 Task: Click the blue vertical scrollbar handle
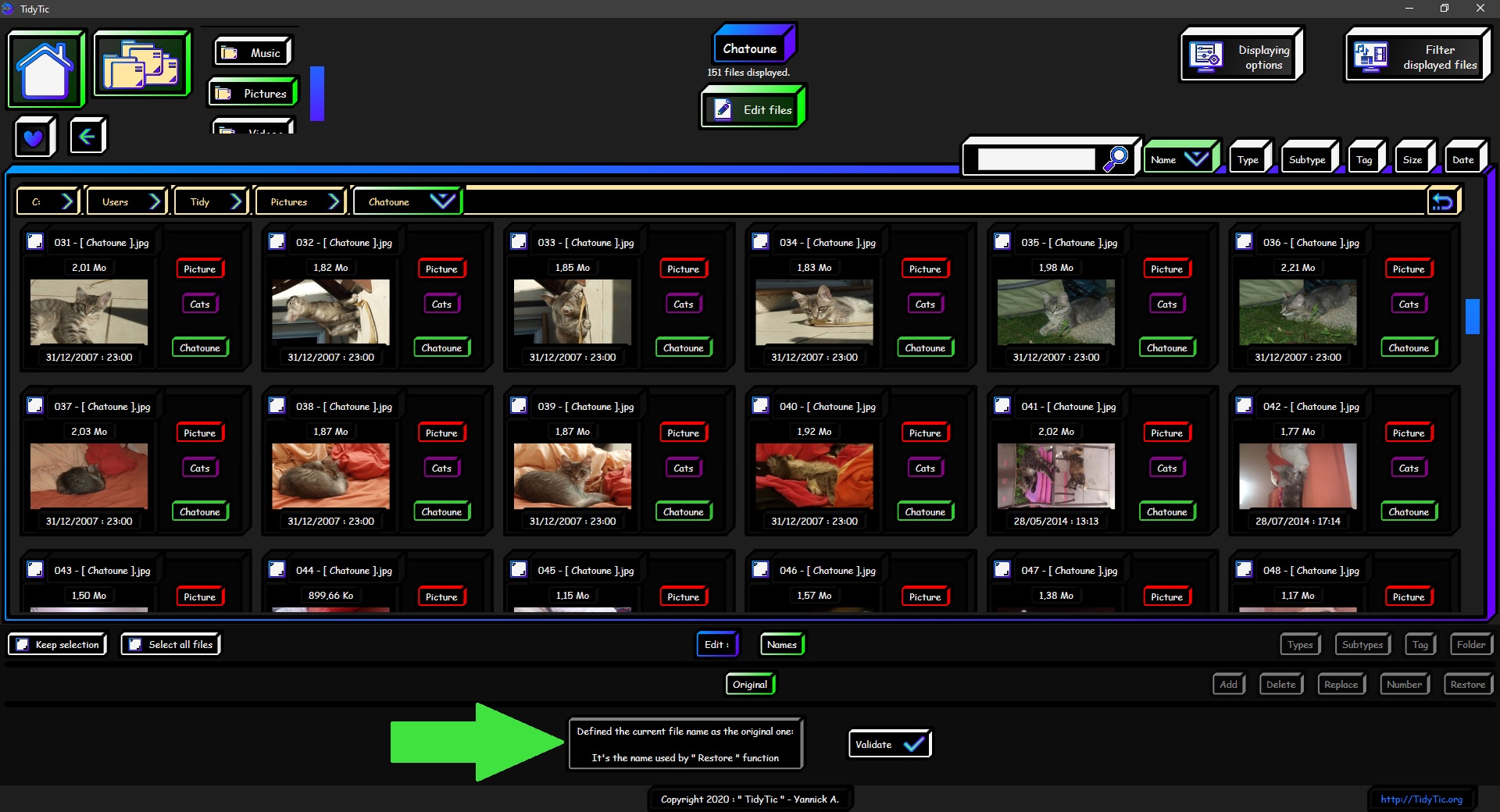(1472, 316)
